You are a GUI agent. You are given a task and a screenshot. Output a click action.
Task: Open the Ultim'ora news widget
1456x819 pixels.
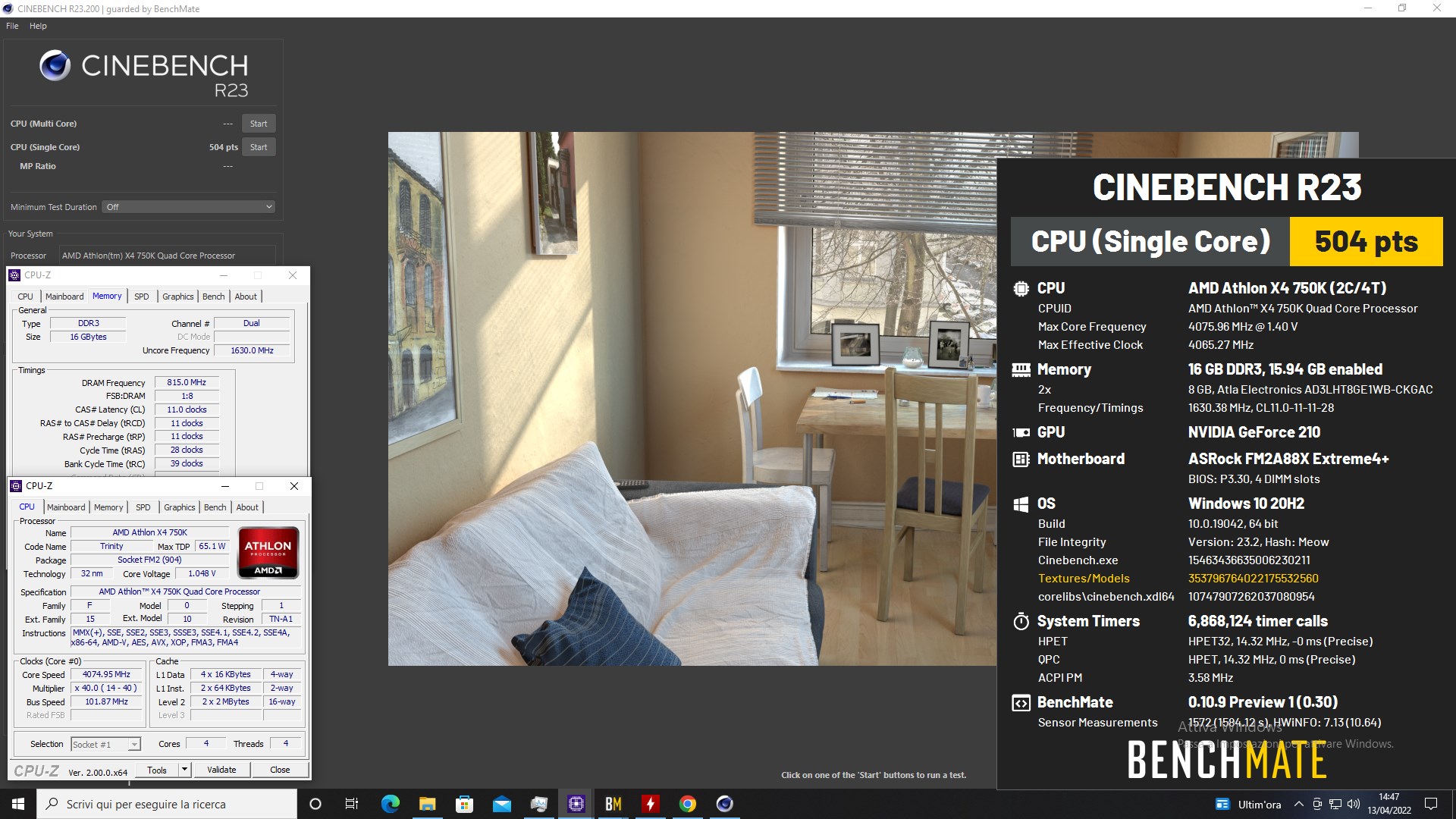[1248, 805]
